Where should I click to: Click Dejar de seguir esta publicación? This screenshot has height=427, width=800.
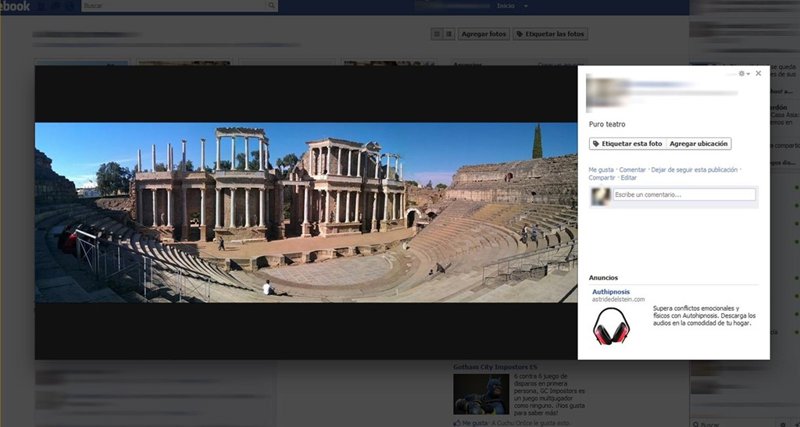pos(694,170)
